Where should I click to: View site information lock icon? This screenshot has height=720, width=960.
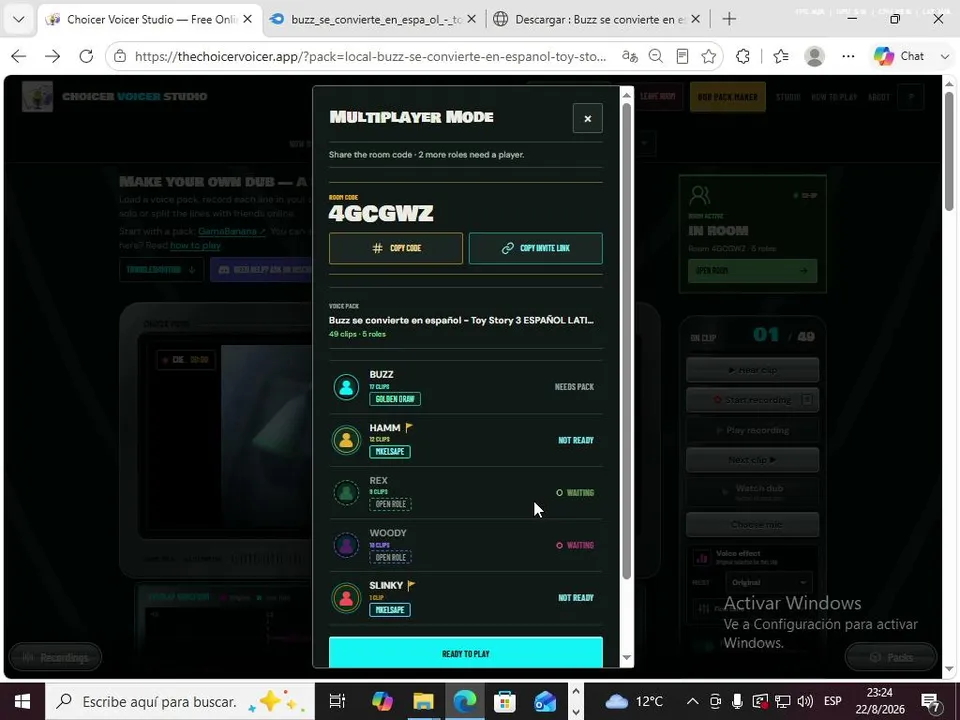[121, 56]
